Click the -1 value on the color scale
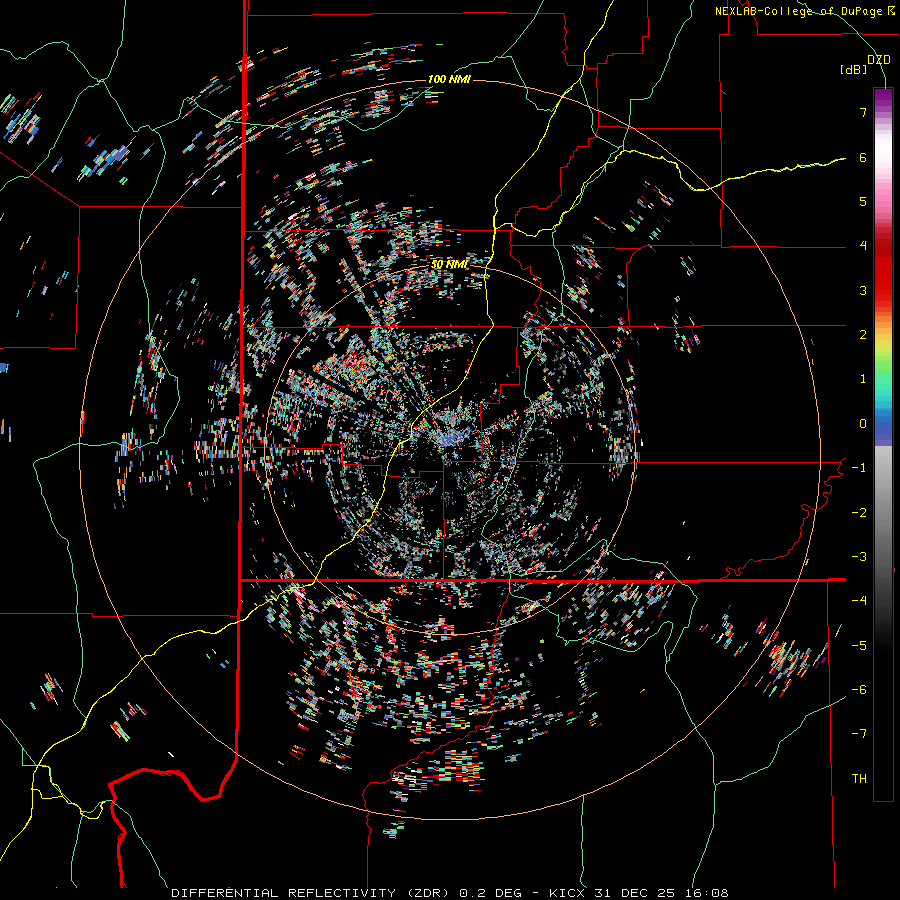The height and width of the screenshot is (900, 900). coord(859,468)
